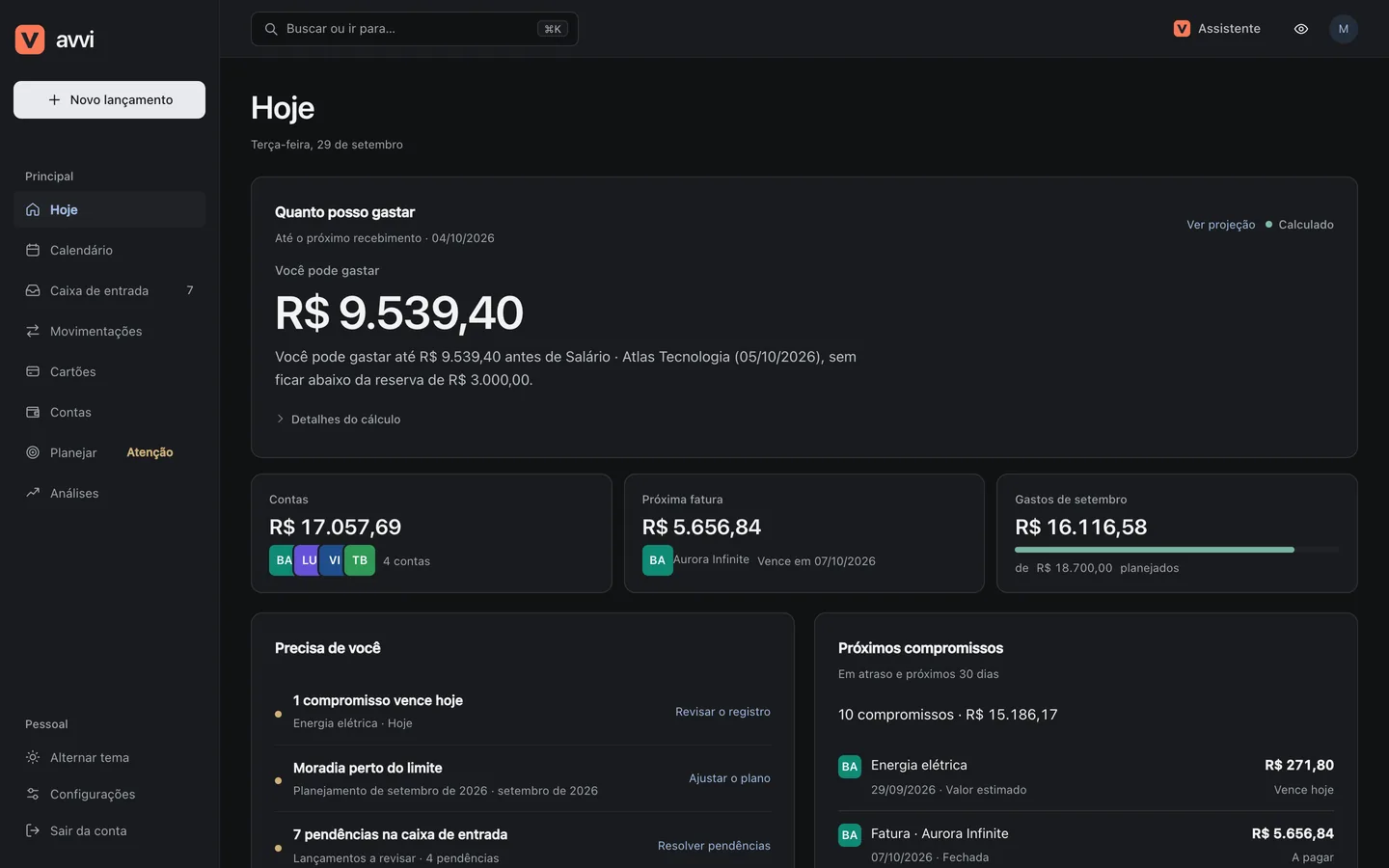
Task: Click the BA badge beside Aurora Infinite
Action: 658,560
